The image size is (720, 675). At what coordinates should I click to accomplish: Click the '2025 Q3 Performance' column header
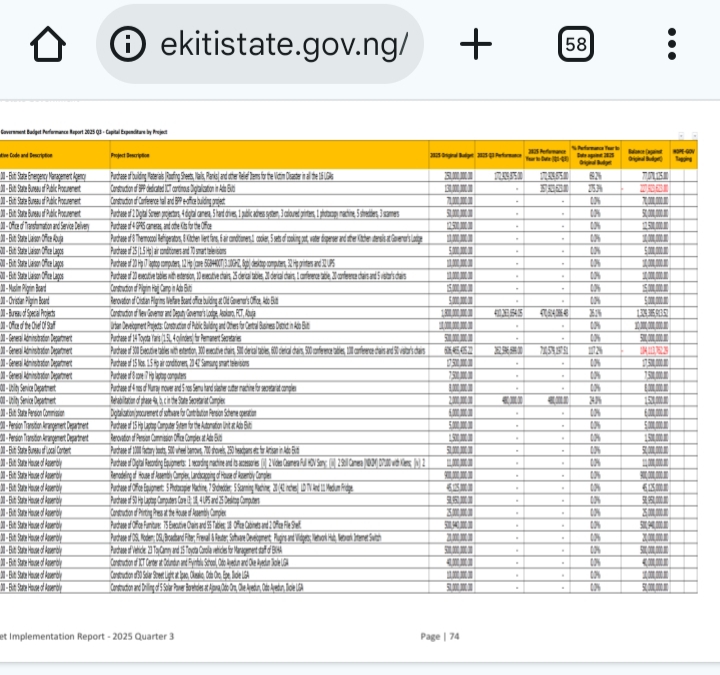(x=498, y=156)
